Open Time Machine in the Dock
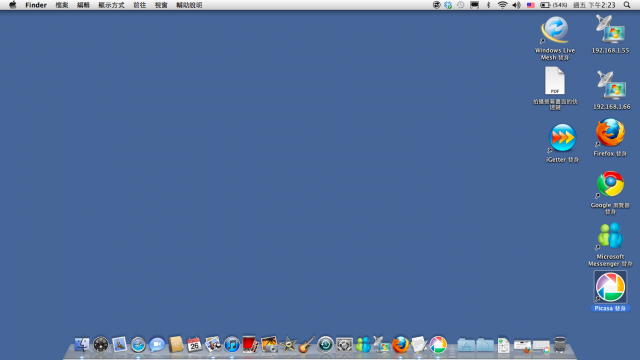 325,344
